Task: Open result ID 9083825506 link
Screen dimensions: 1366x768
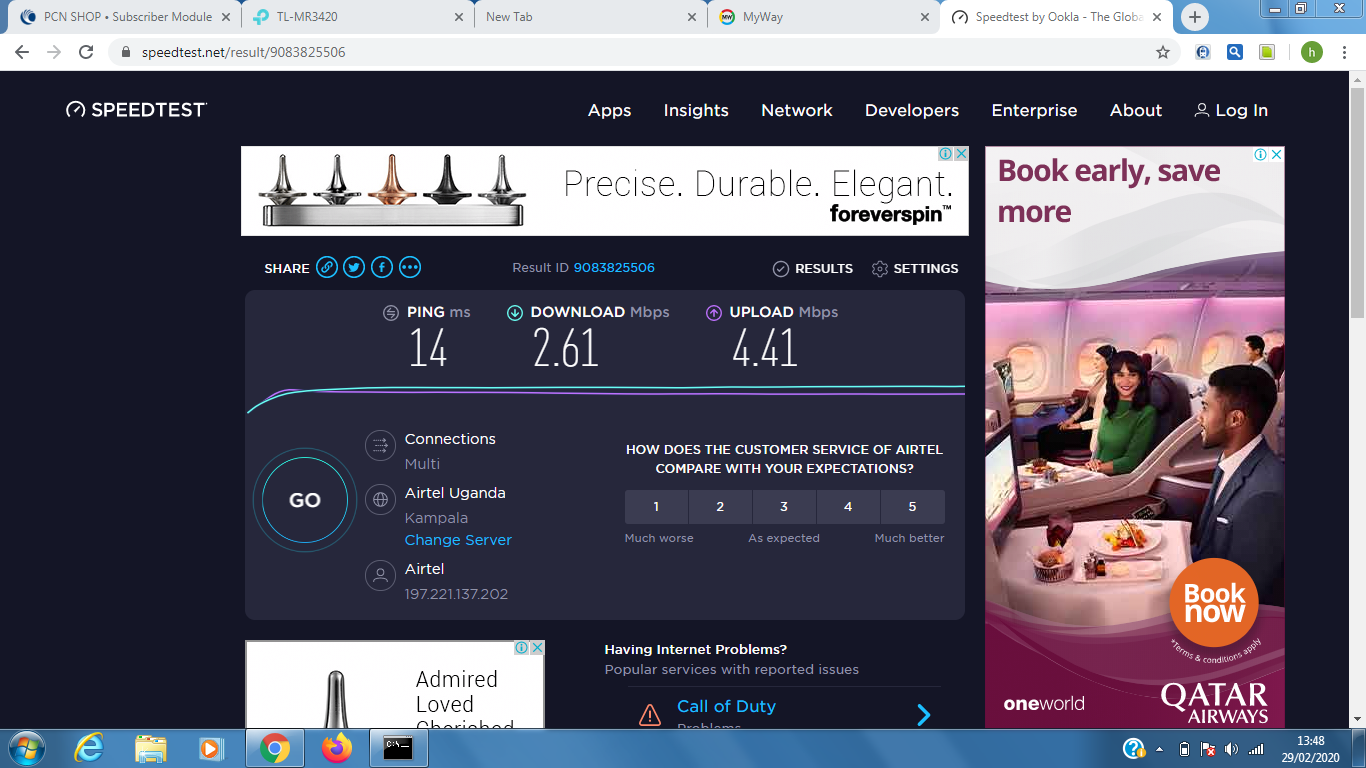Action: coord(614,268)
